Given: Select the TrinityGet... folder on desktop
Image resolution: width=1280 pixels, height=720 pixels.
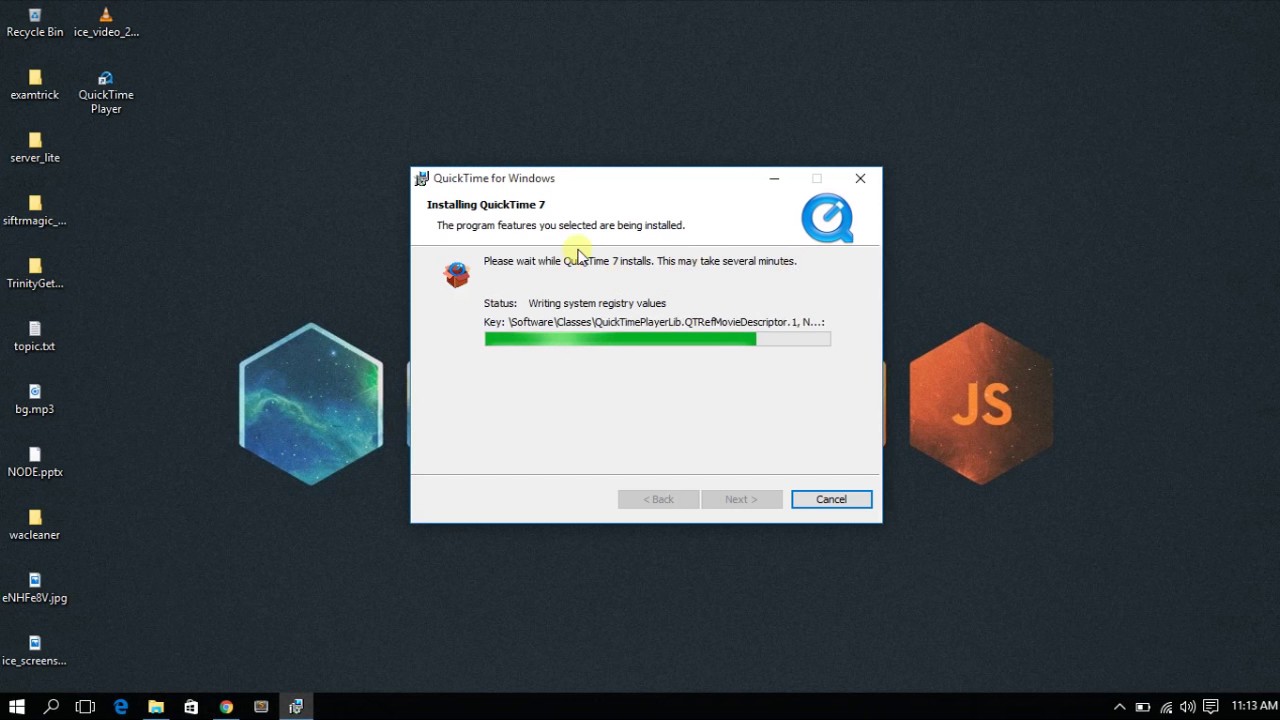Looking at the screenshot, I should 35,275.
